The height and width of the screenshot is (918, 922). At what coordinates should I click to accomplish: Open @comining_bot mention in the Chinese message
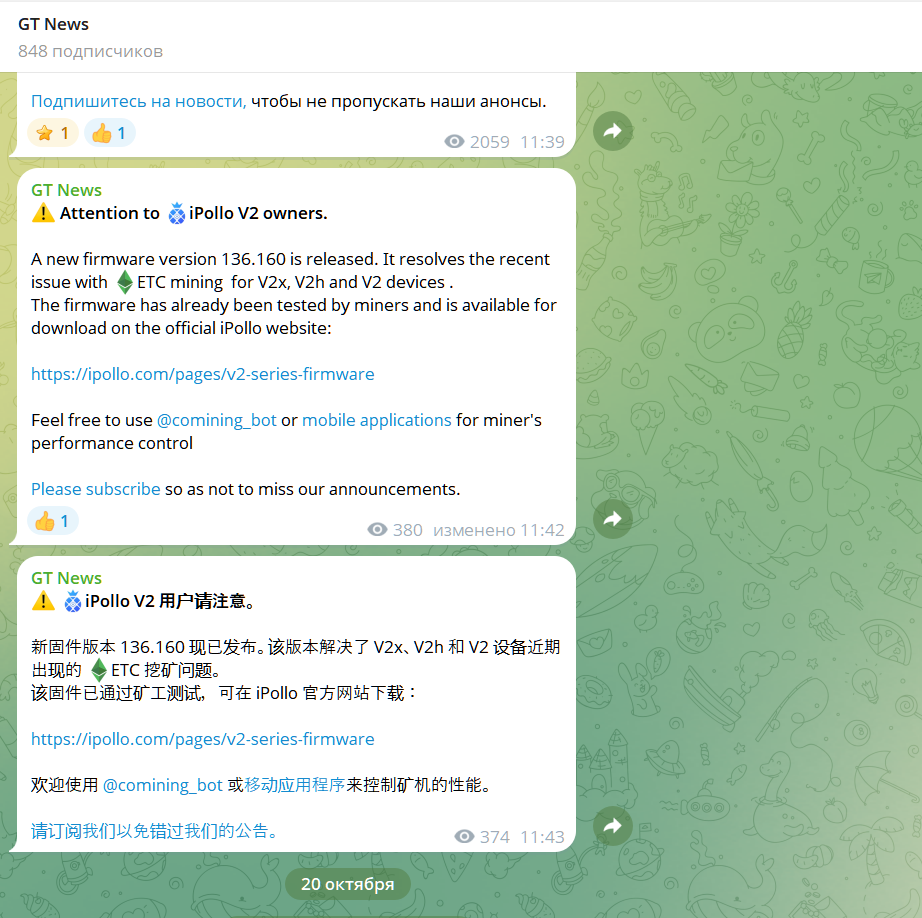point(162,785)
